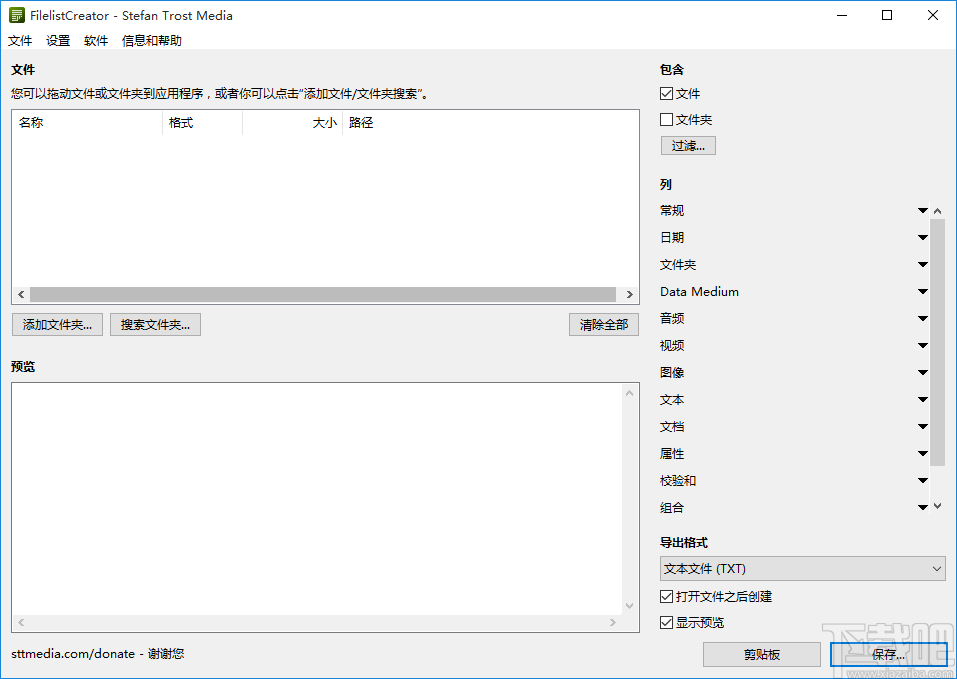This screenshot has width=957, height=679.
Task: Disable the 打开文件之后创建 option
Action: pos(666,596)
